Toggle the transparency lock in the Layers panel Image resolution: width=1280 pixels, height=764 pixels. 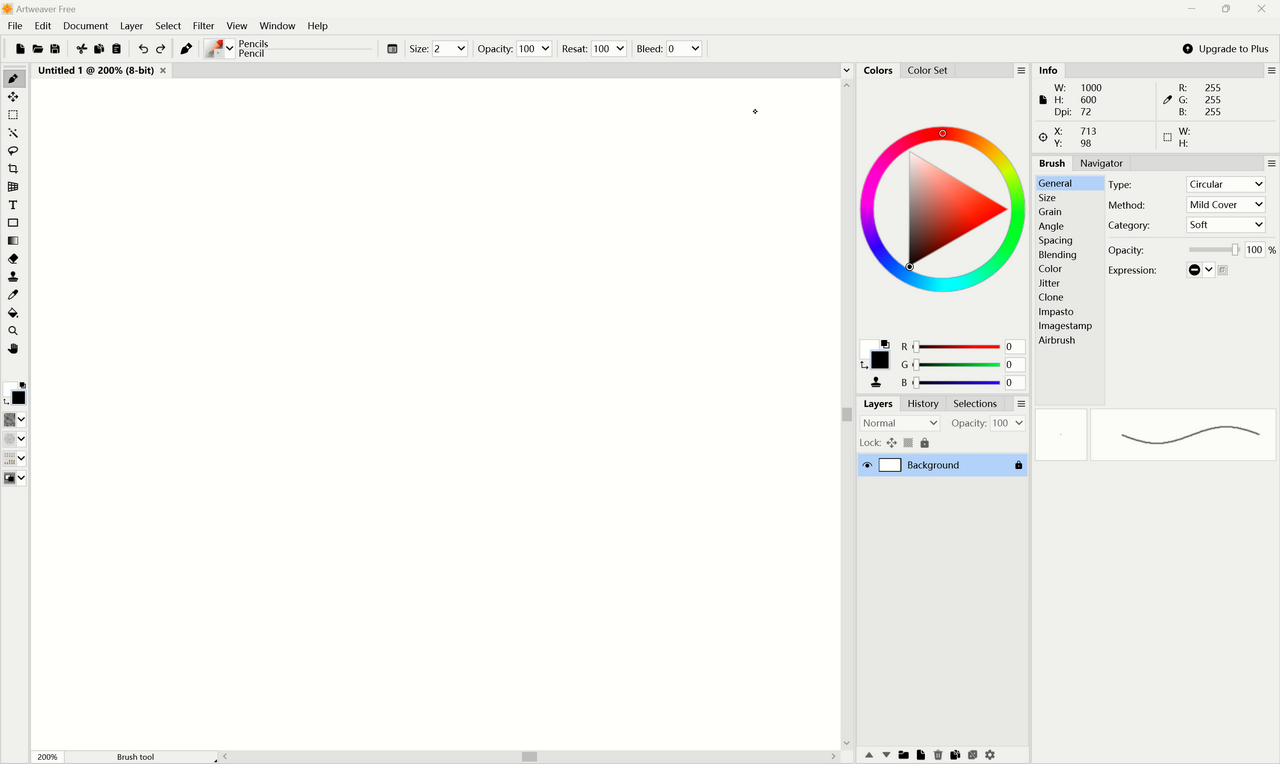coord(907,442)
